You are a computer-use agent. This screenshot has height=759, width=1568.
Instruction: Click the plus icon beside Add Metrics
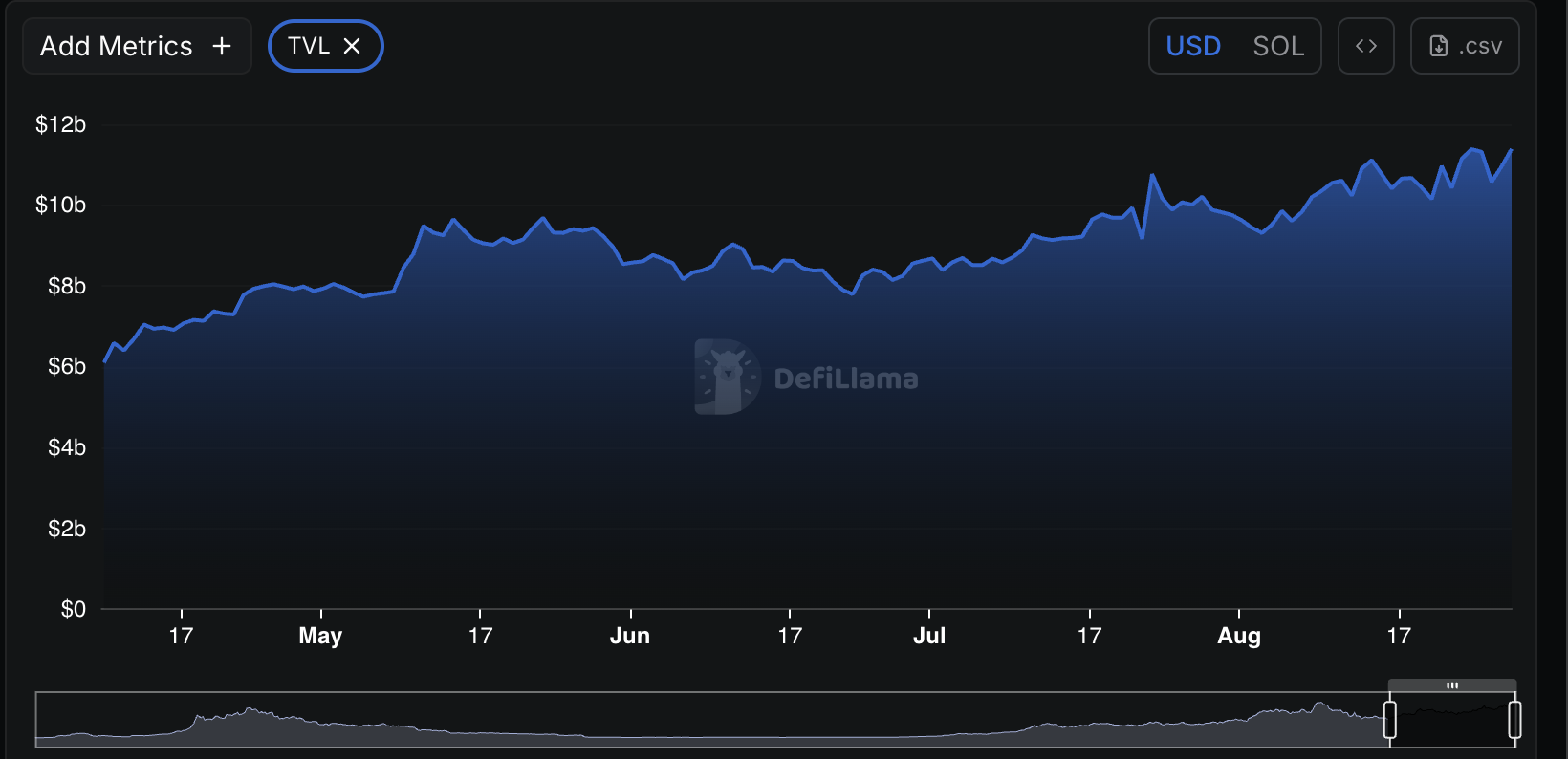click(222, 46)
